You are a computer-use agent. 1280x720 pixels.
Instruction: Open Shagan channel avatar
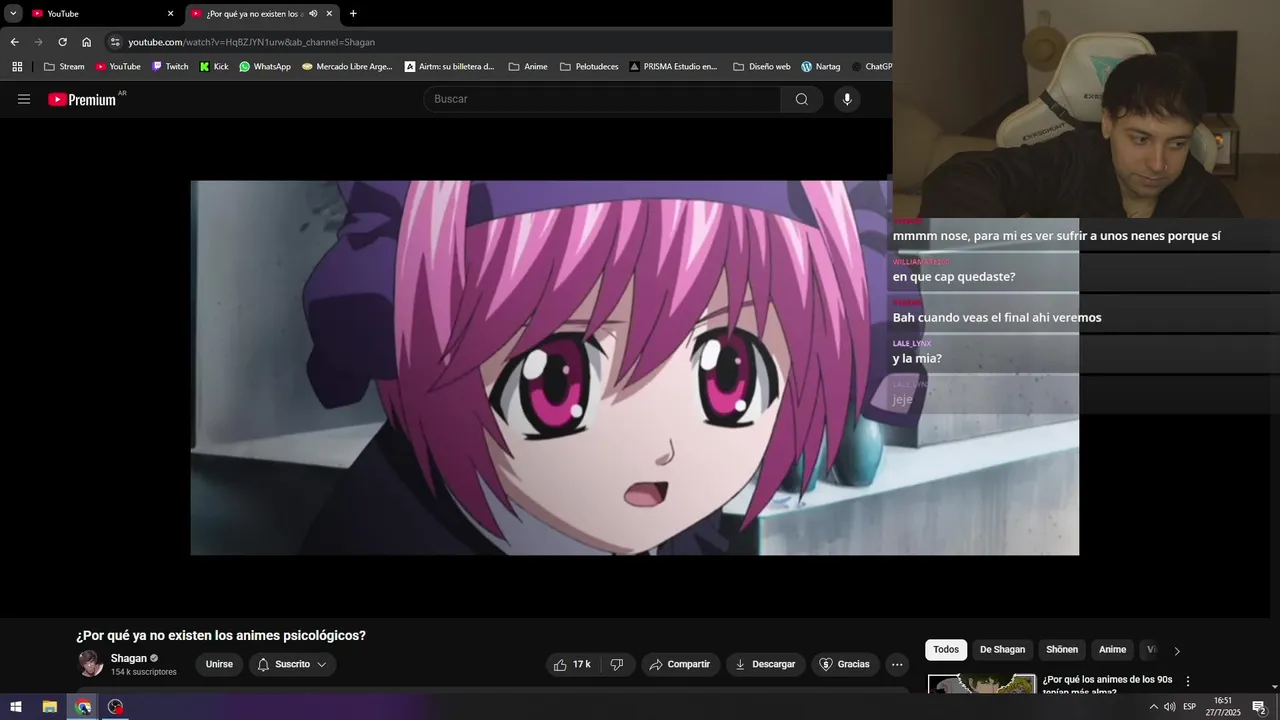[x=91, y=664]
